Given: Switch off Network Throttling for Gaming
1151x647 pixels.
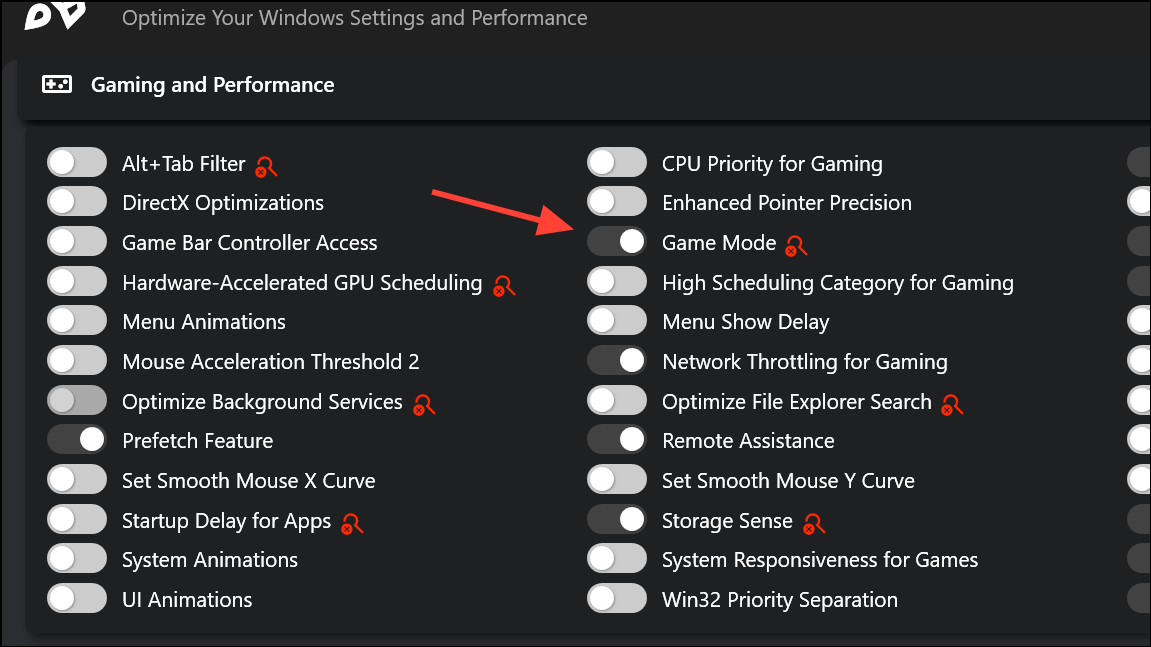Looking at the screenshot, I should pyautogui.click(x=617, y=361).
